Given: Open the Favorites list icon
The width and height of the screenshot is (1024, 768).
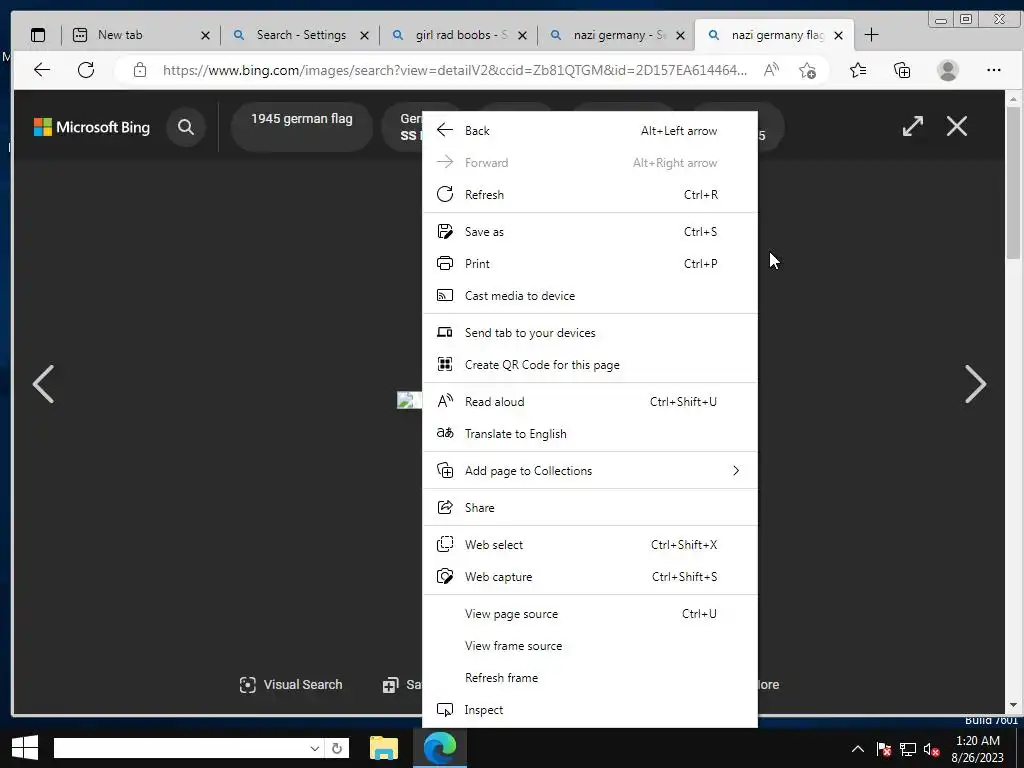Looking at the screenshot, I should pos(858,70).
